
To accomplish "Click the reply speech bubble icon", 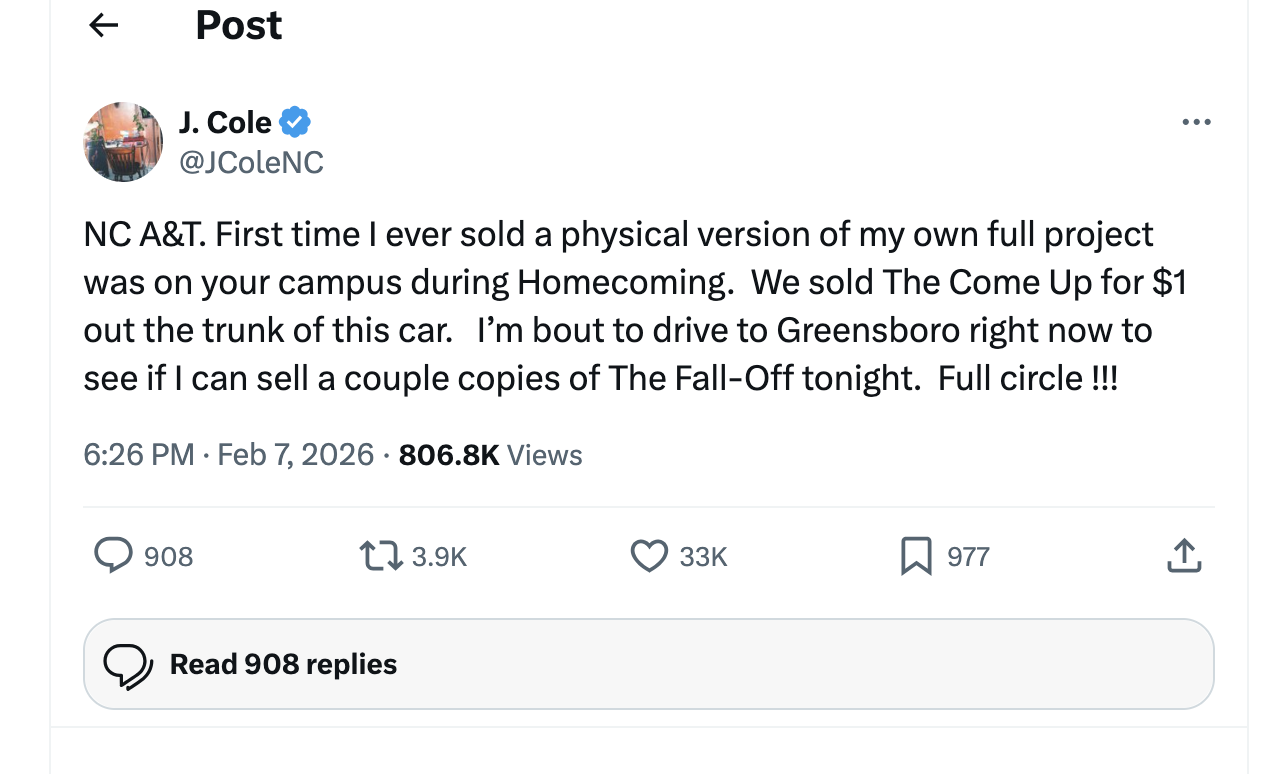I will [113, 555].
